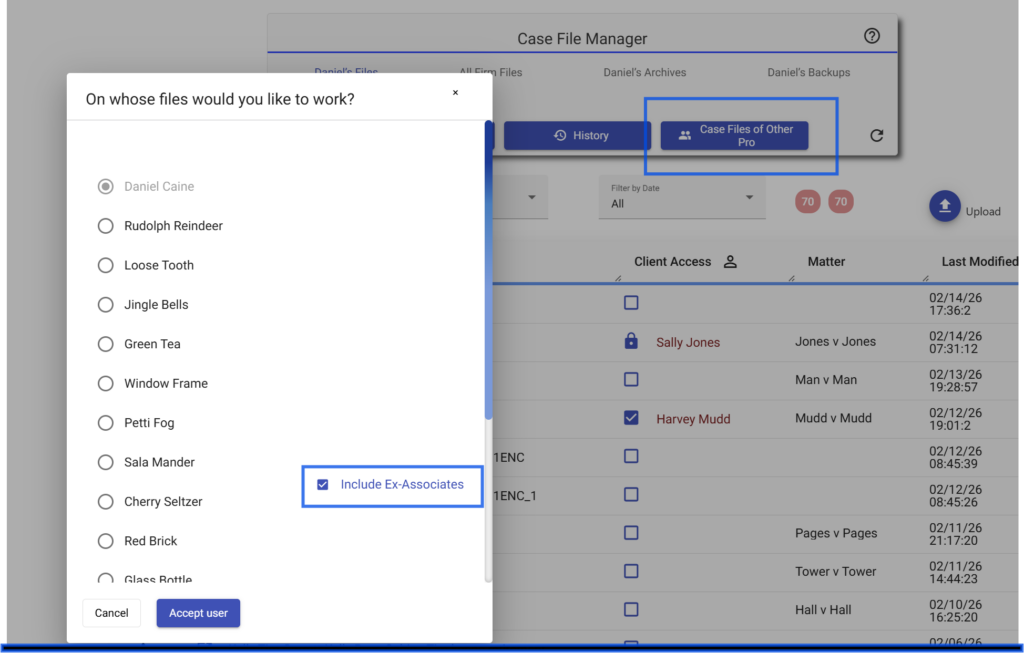Select the Rudolph Reindeer radio button
Screen dimensions: 1024x653
(x=106, y=226)
